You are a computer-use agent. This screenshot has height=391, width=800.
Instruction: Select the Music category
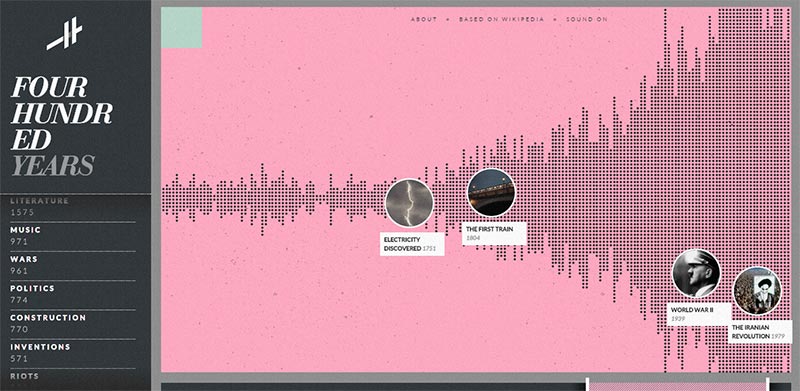[x=26, y=230]
